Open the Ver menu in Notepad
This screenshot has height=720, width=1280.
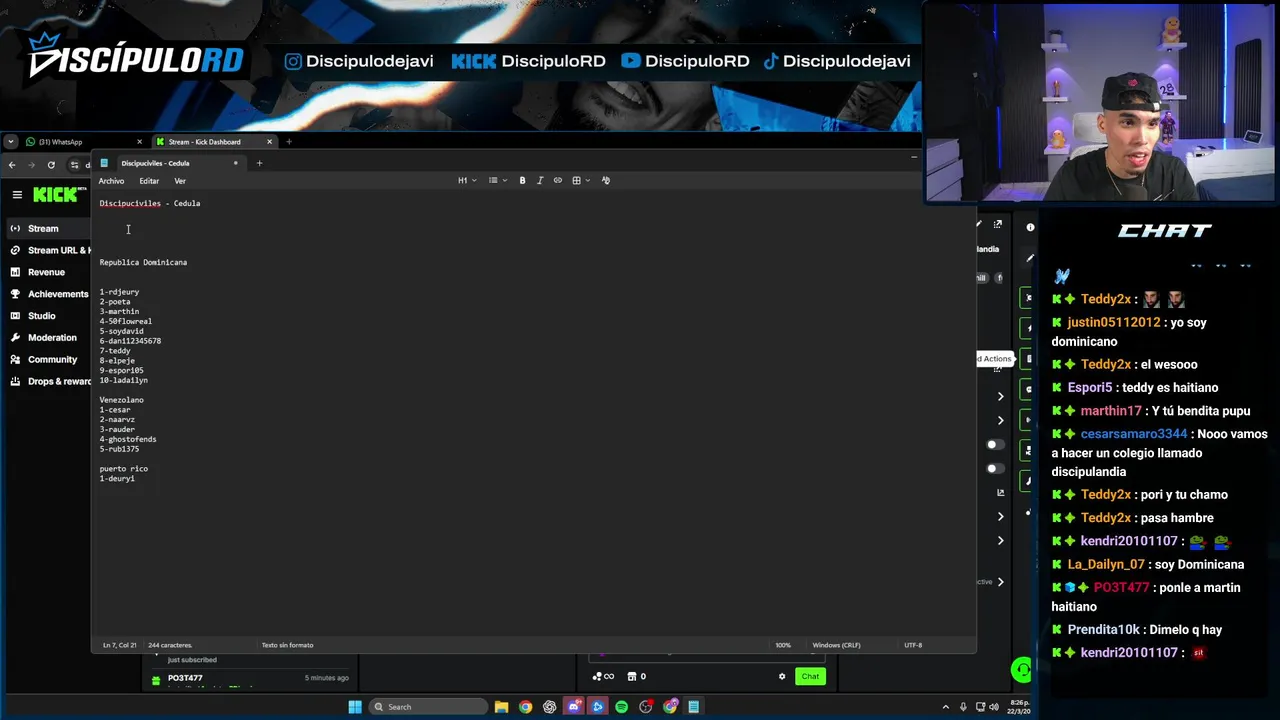point(180,181)
